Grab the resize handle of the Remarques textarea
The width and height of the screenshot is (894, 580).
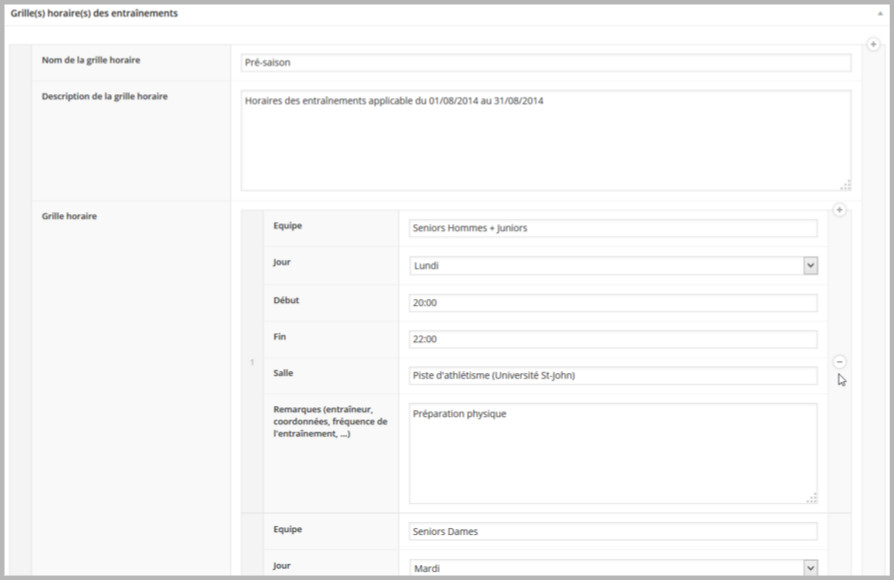[x=812, y=498]
